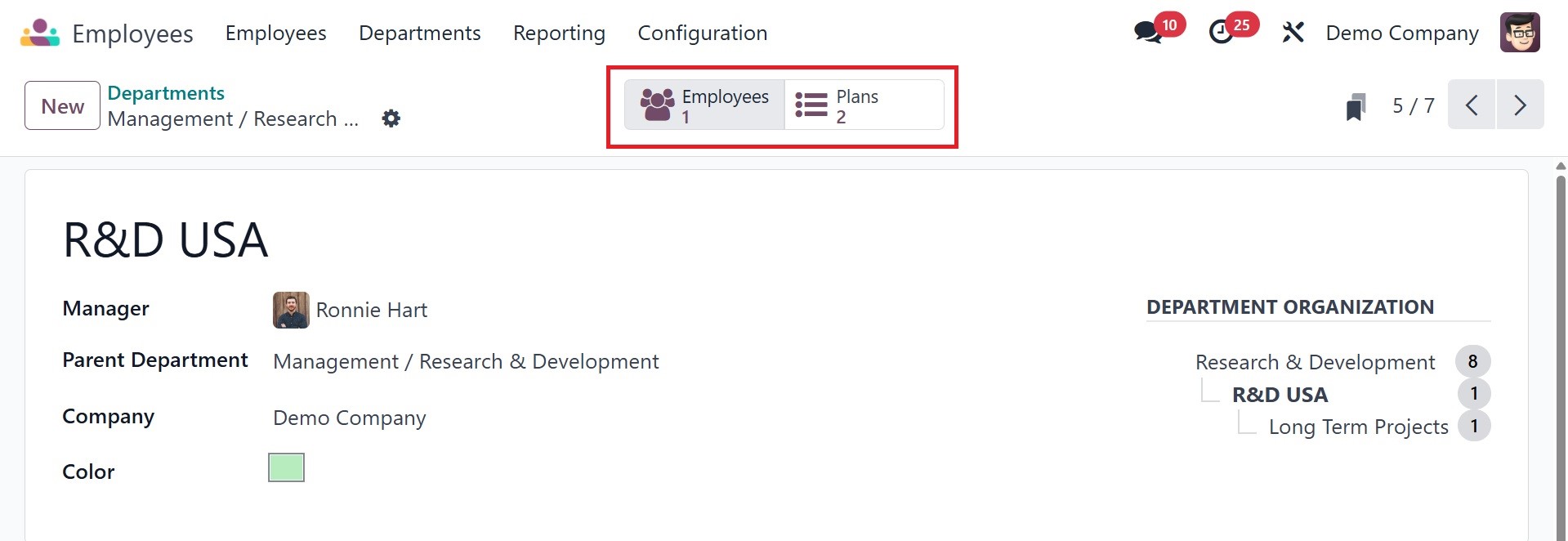
Task: Click the Employees app logo icon
Action: (40, 33)
